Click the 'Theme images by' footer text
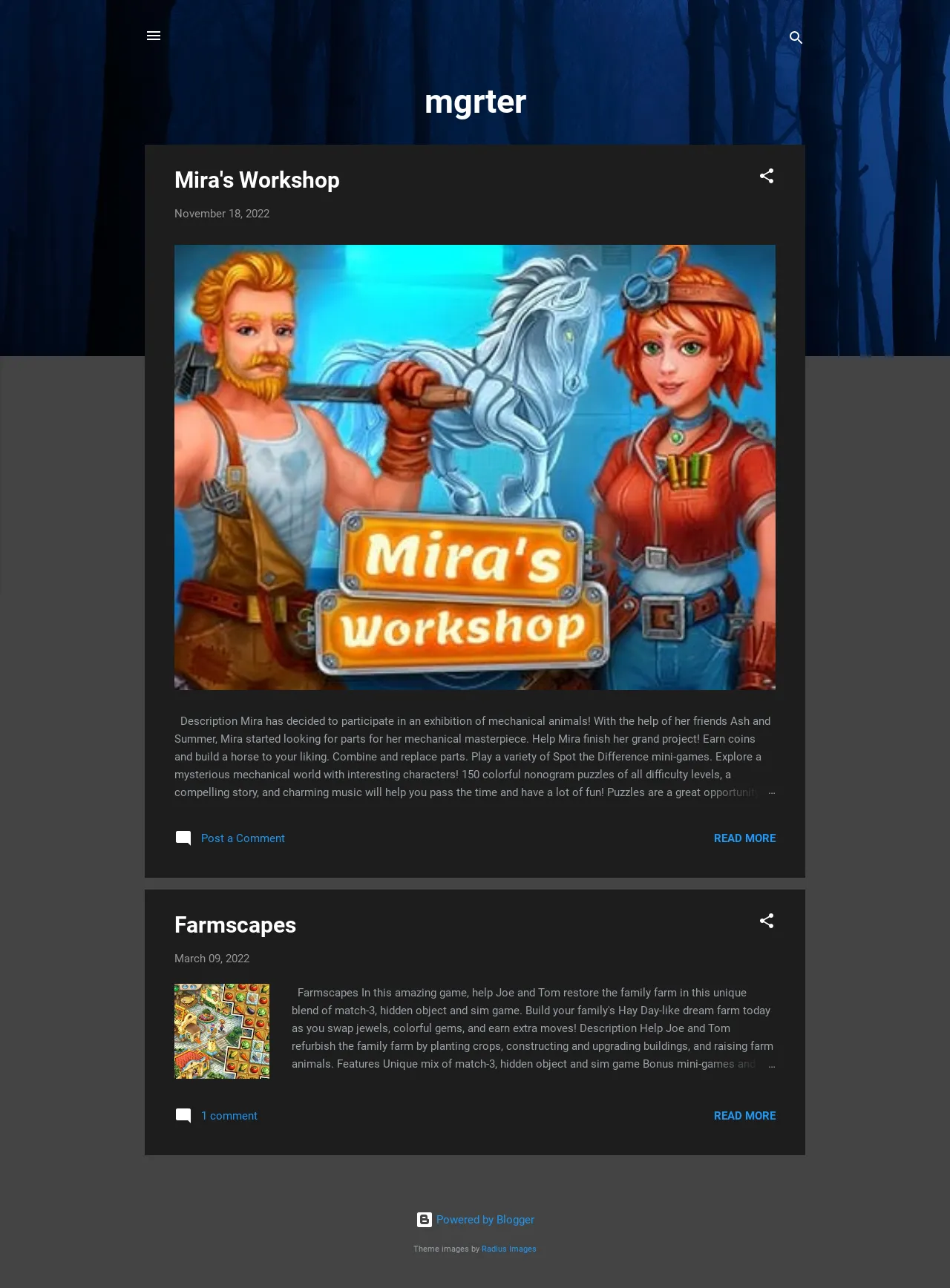 pos(447,1249)
